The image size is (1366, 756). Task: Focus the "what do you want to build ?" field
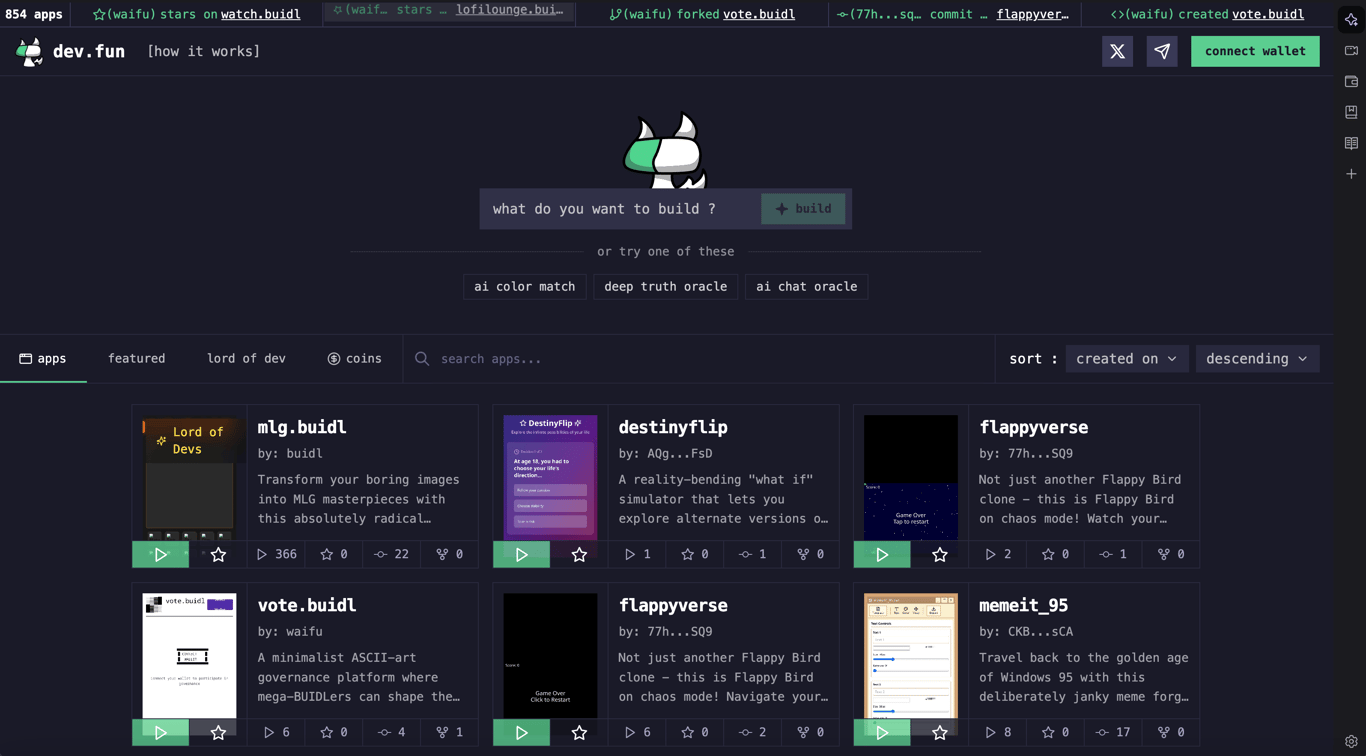pyautogui.click(x=620, y=209)
